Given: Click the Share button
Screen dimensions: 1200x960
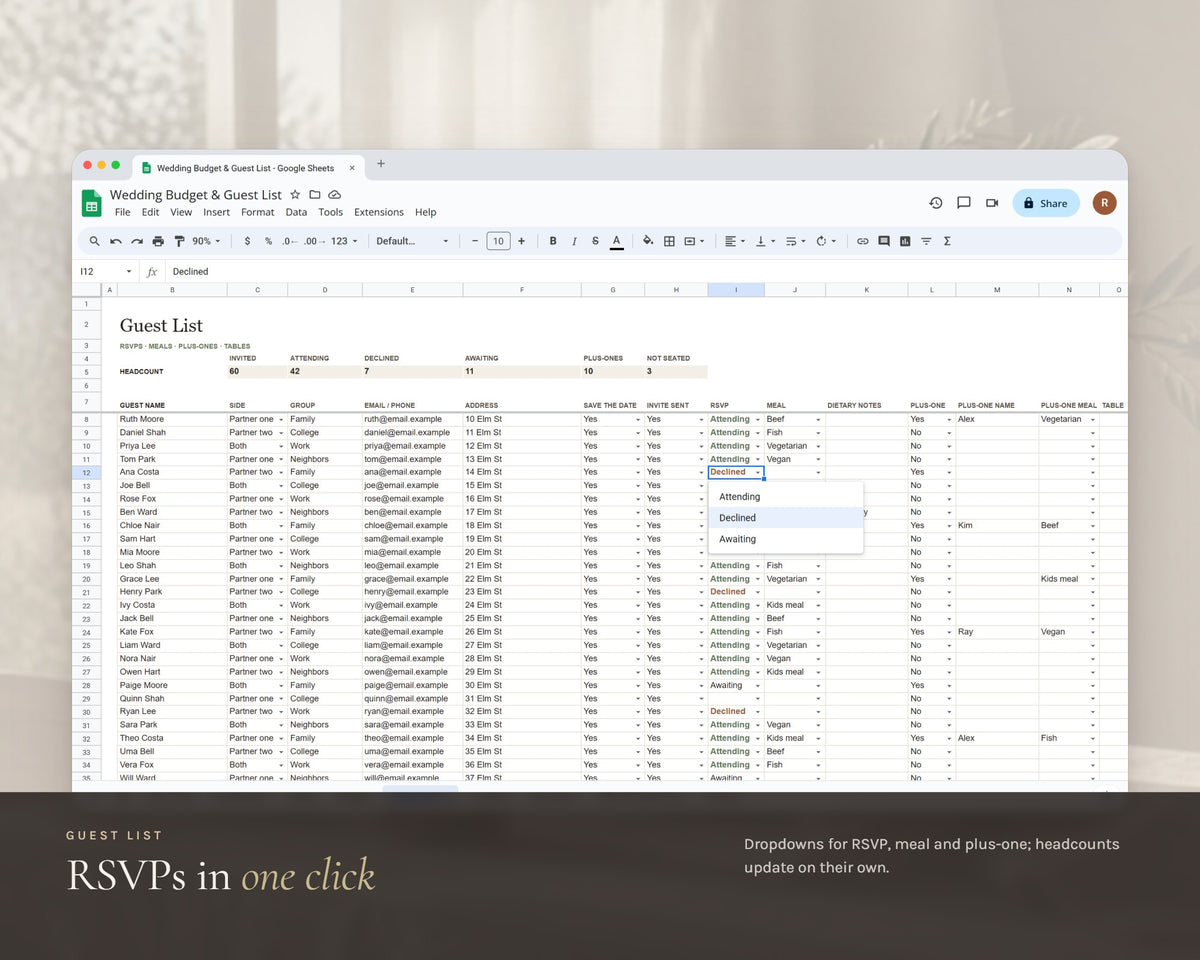Looking at the screenshot, I should click(x=1046, y=203).
